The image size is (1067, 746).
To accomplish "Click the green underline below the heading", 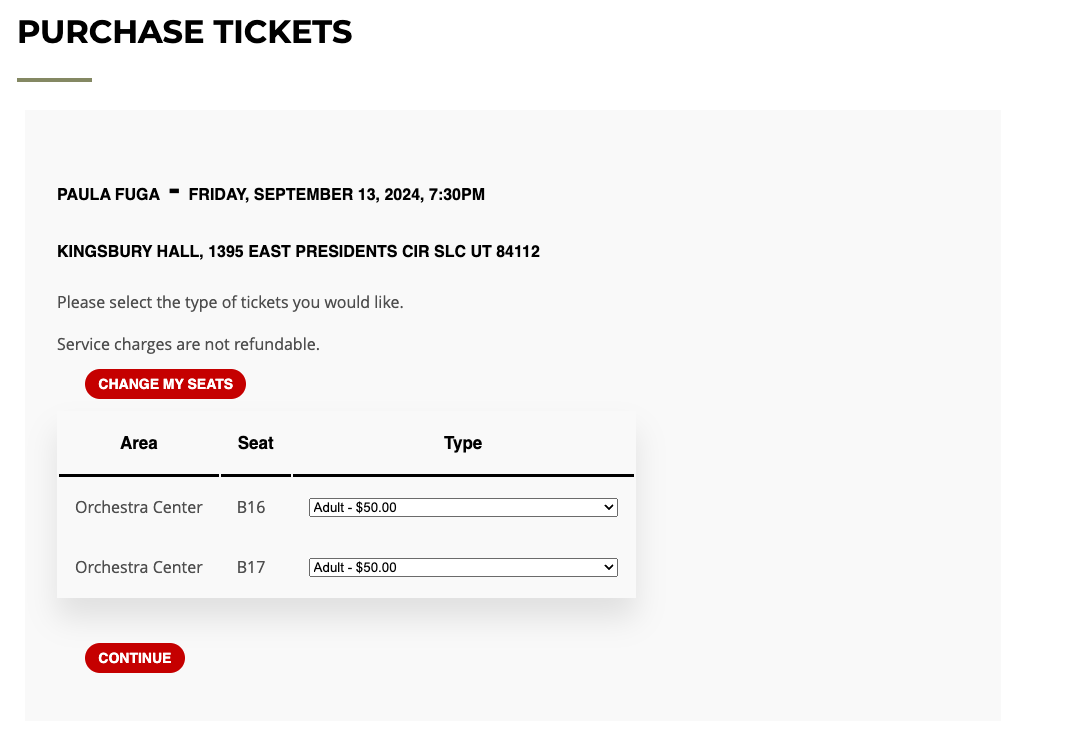I will pos(54,80).
